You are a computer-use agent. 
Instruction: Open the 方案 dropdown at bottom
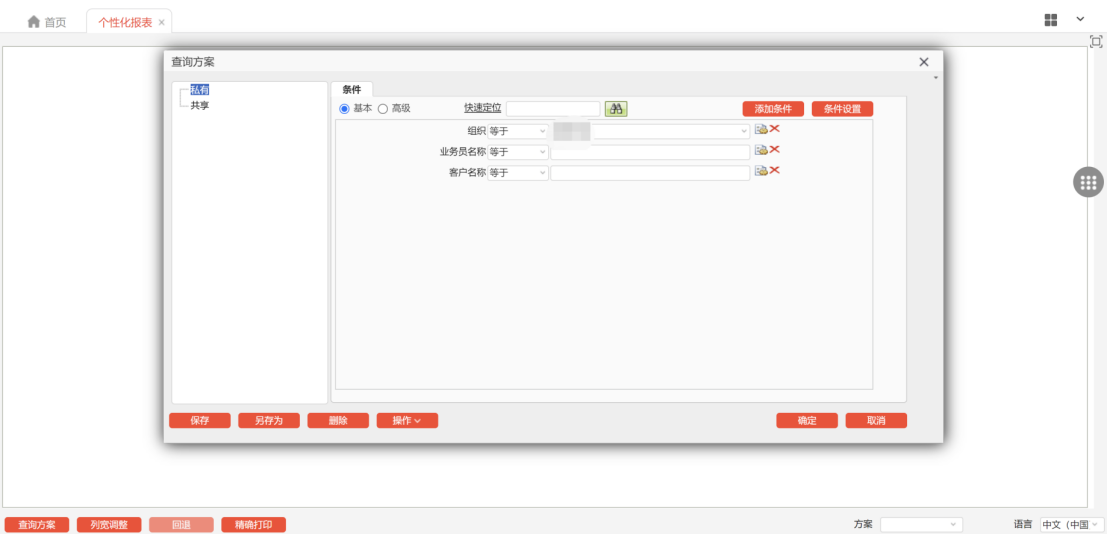921,524
